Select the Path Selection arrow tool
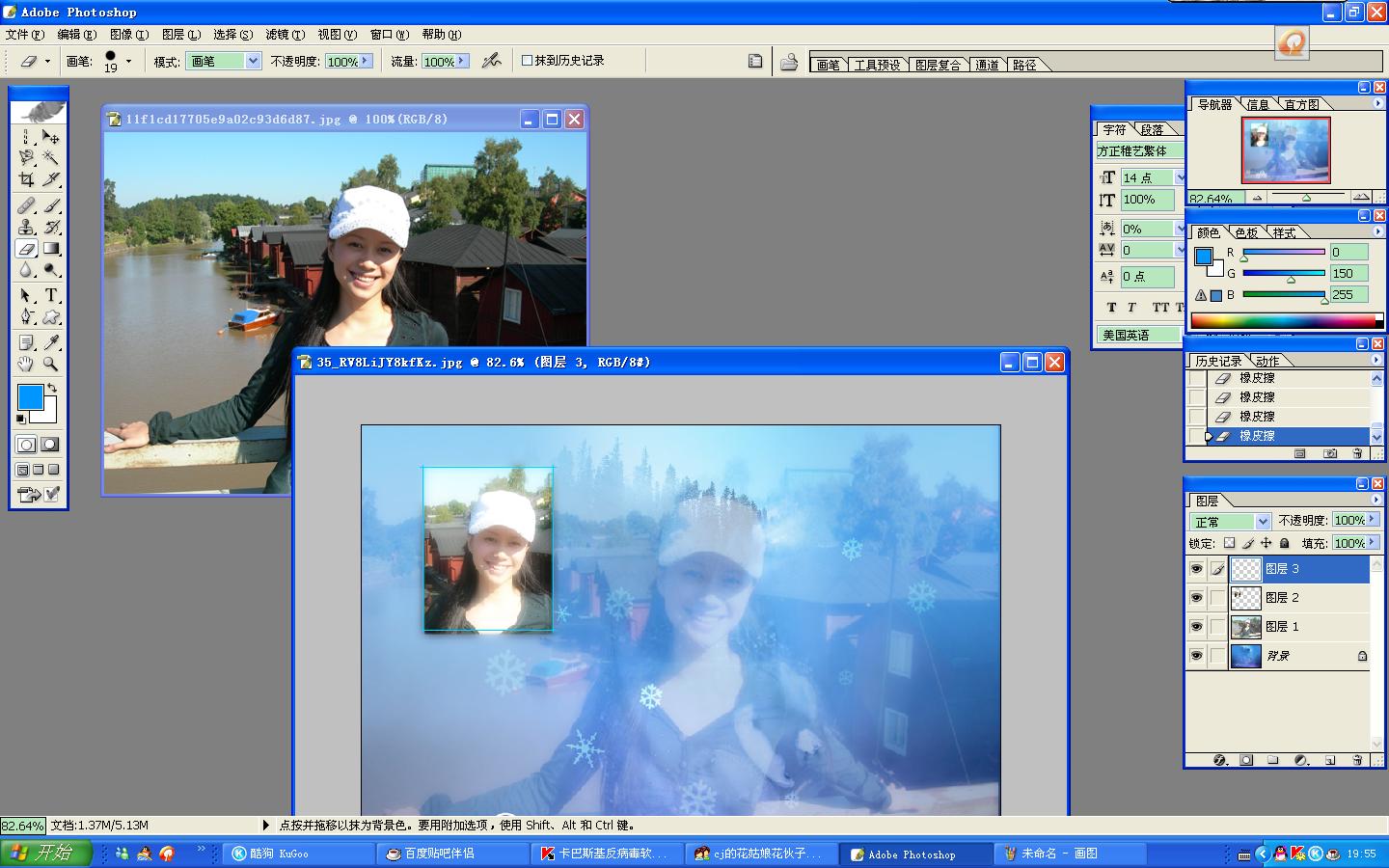The width and height of the screenshot is (1389, 868). point(26,295)
